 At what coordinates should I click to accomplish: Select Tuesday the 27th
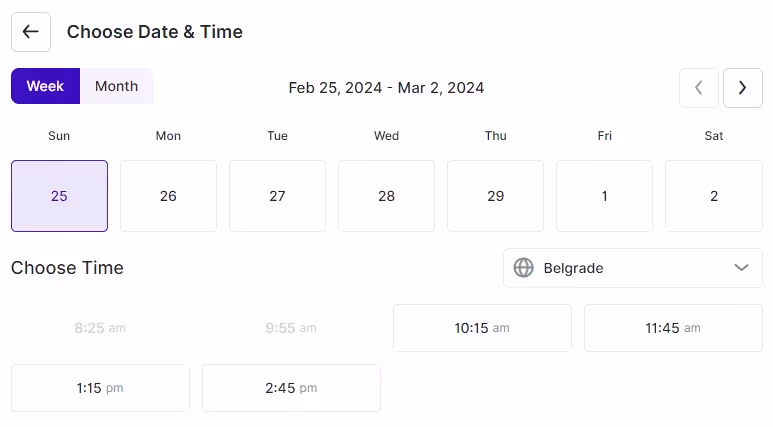pyautogui.click(x=277, y=196)
